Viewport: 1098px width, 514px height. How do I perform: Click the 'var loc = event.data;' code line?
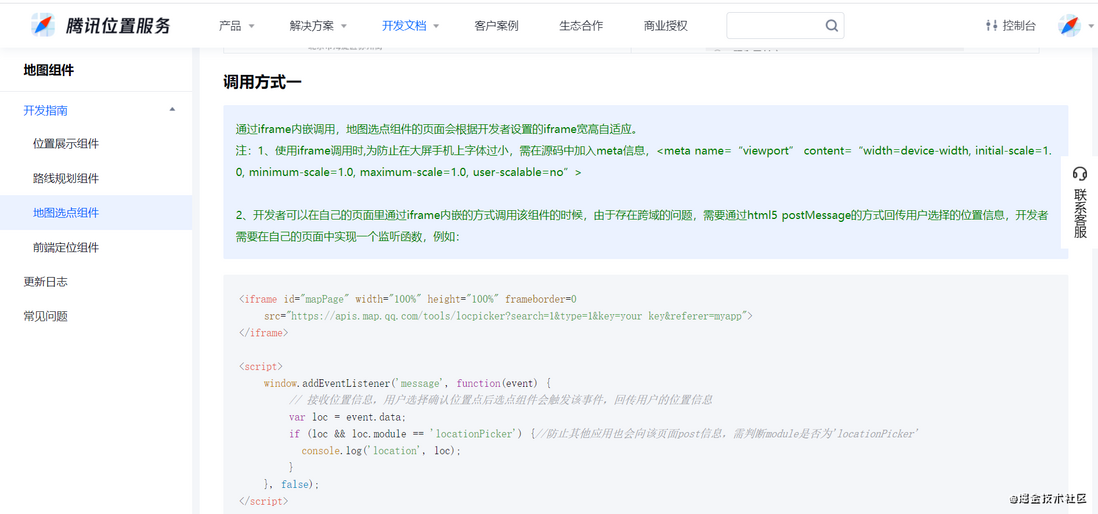(x=347, y=417)
